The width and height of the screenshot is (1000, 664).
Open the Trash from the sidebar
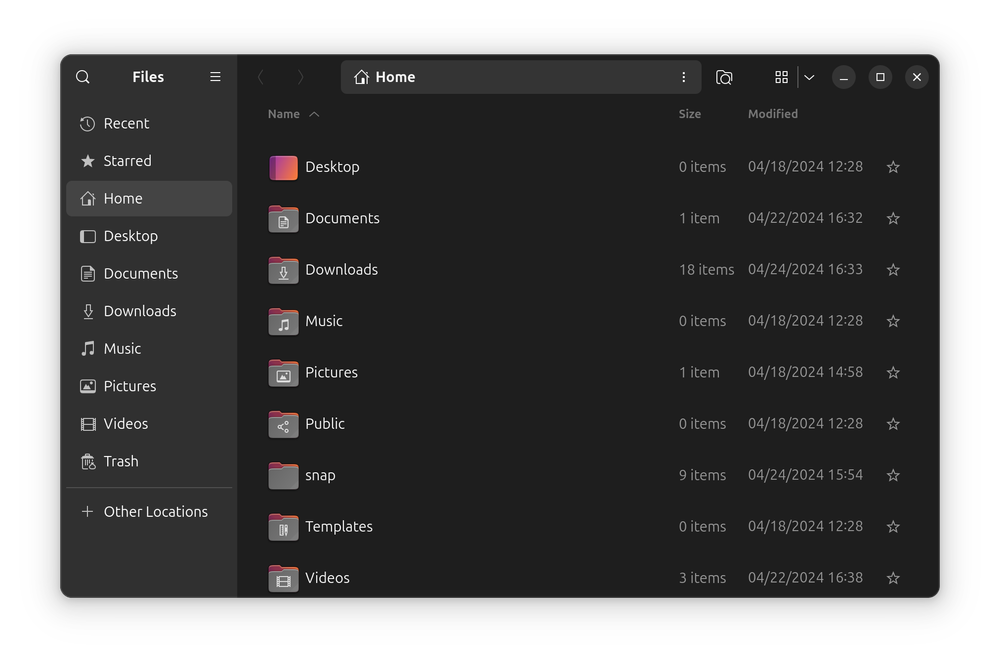[x=121, y=461]
